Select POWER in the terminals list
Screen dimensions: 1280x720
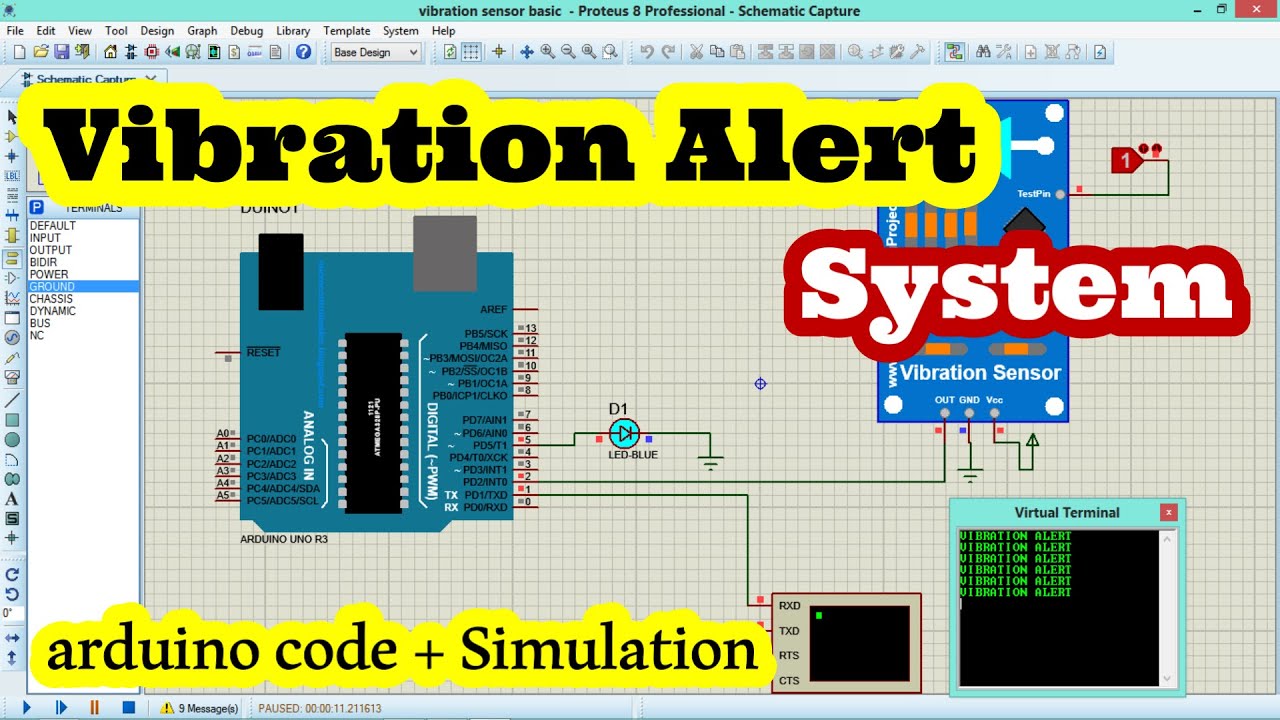click(83, 274)
